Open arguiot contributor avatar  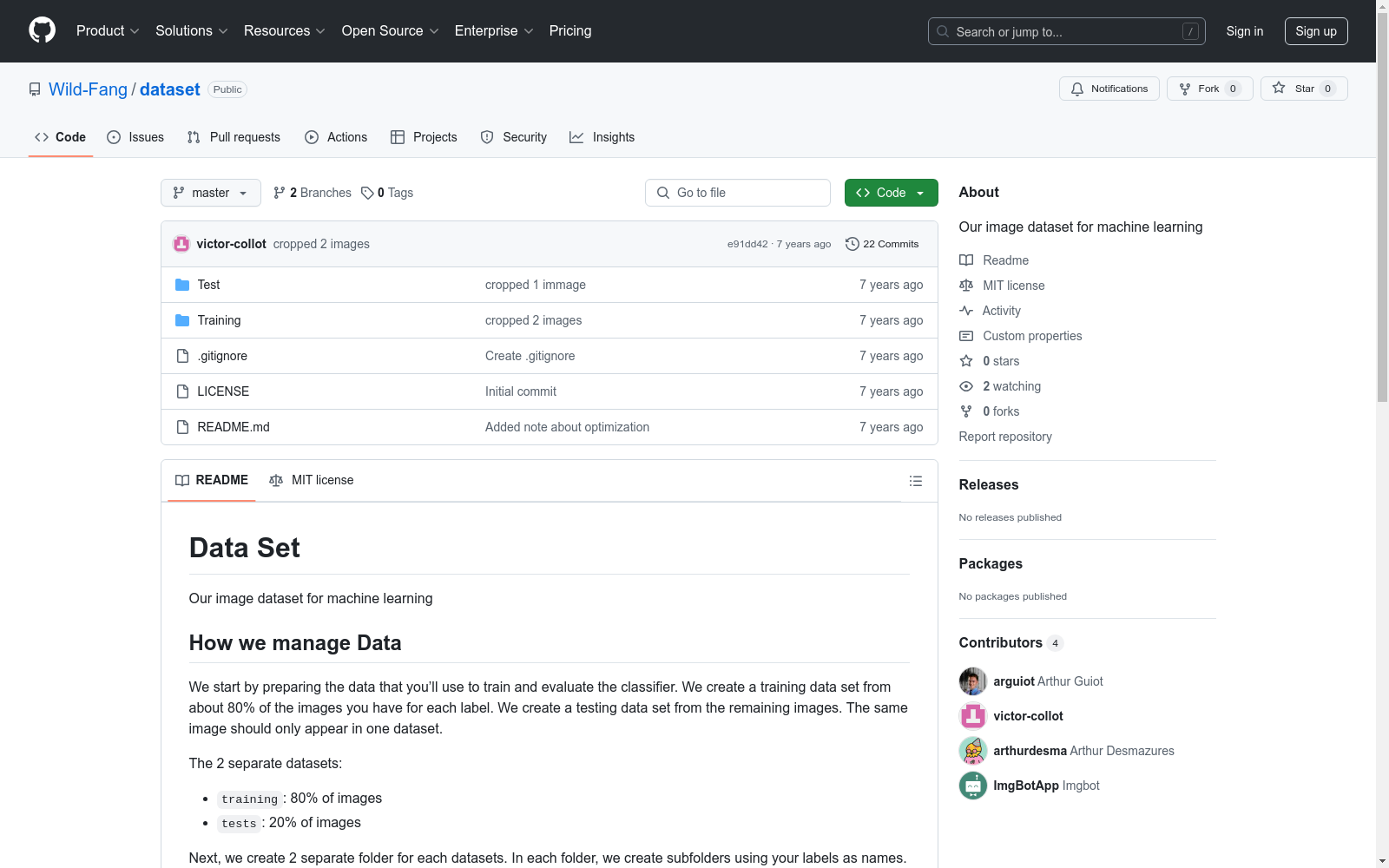coord(973,681)
